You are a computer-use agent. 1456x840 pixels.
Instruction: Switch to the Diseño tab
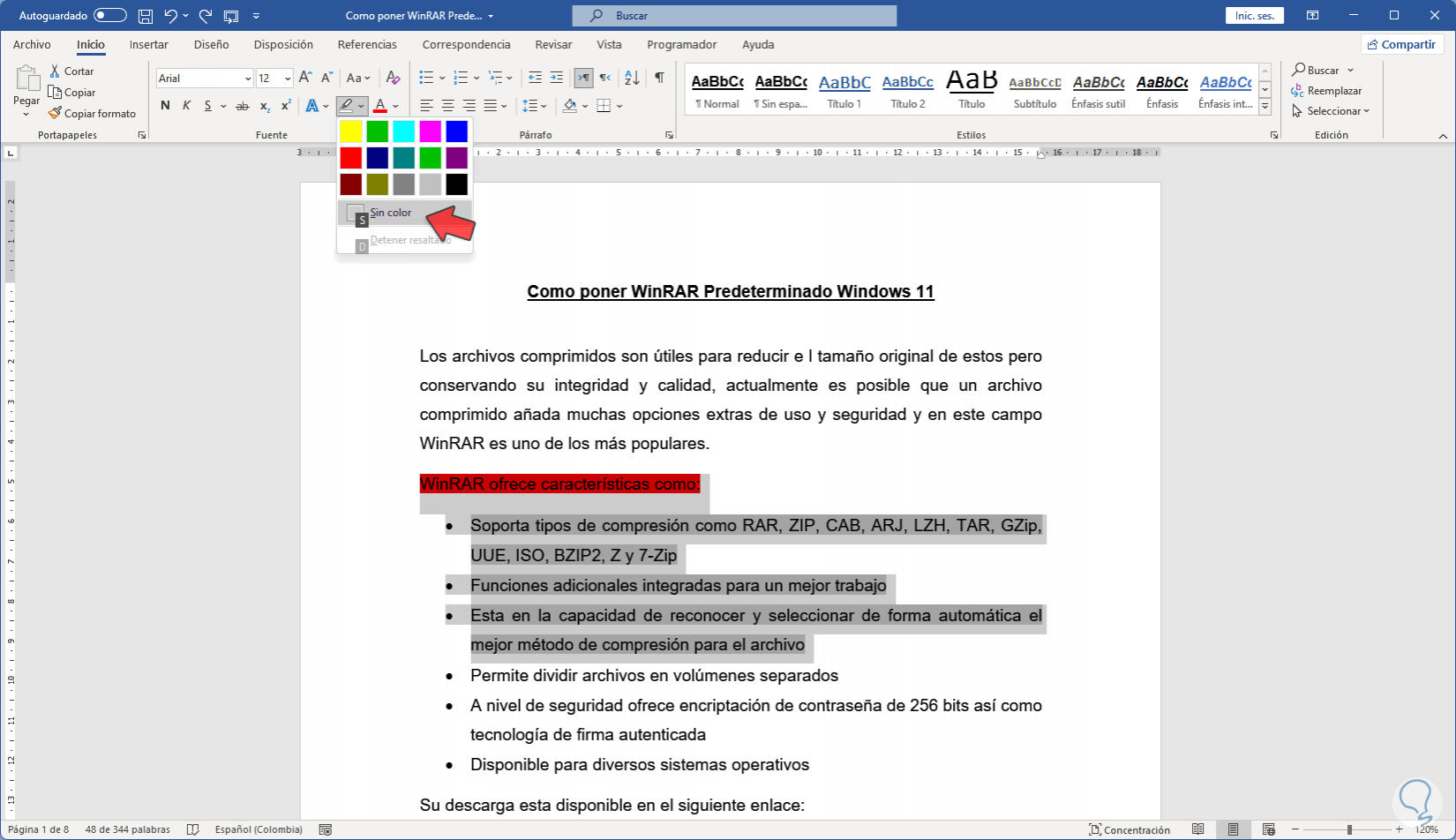pyautogui.click(x=212, y=45)
